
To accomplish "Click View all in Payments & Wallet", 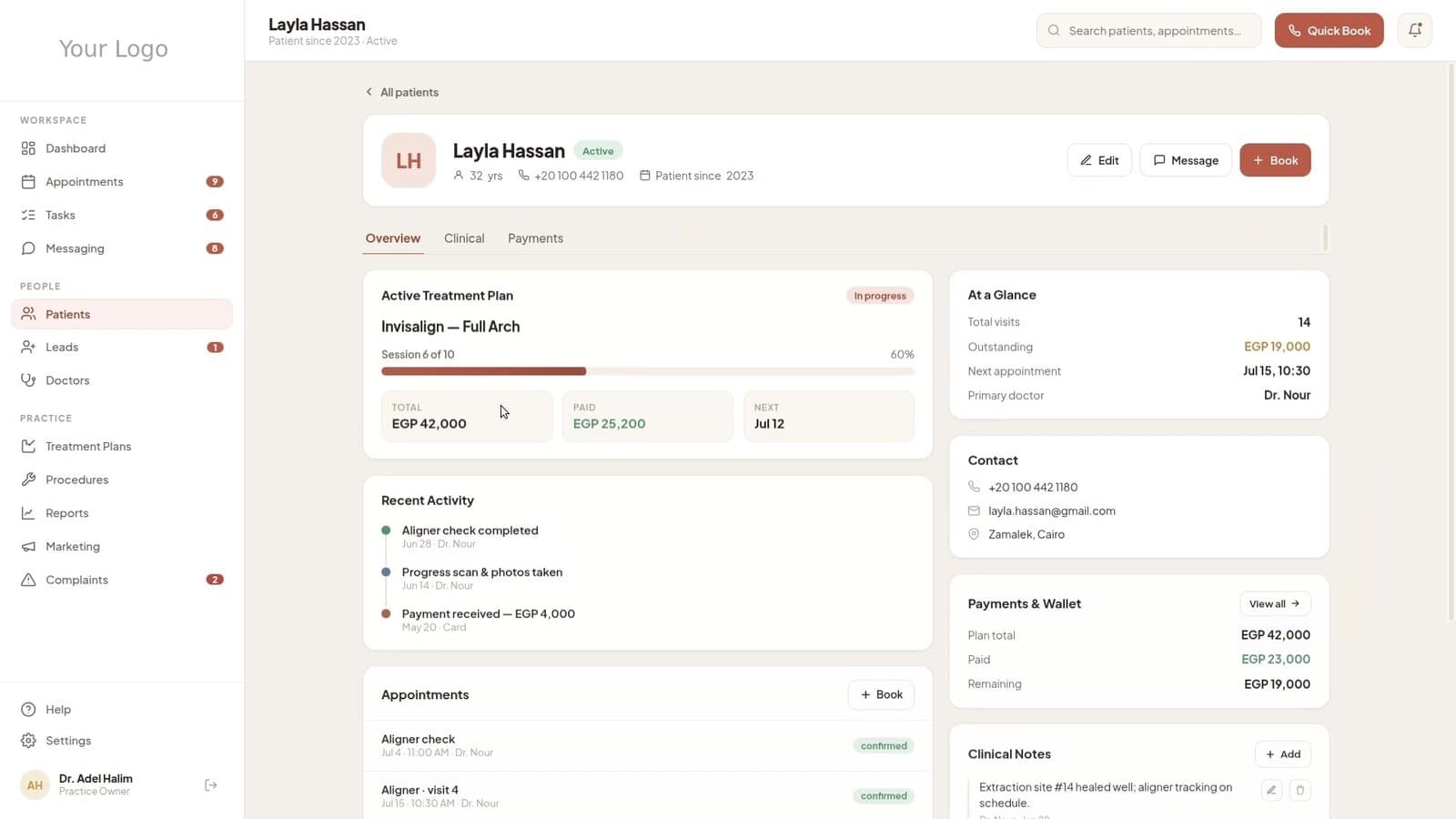I will coord(1275,603).
